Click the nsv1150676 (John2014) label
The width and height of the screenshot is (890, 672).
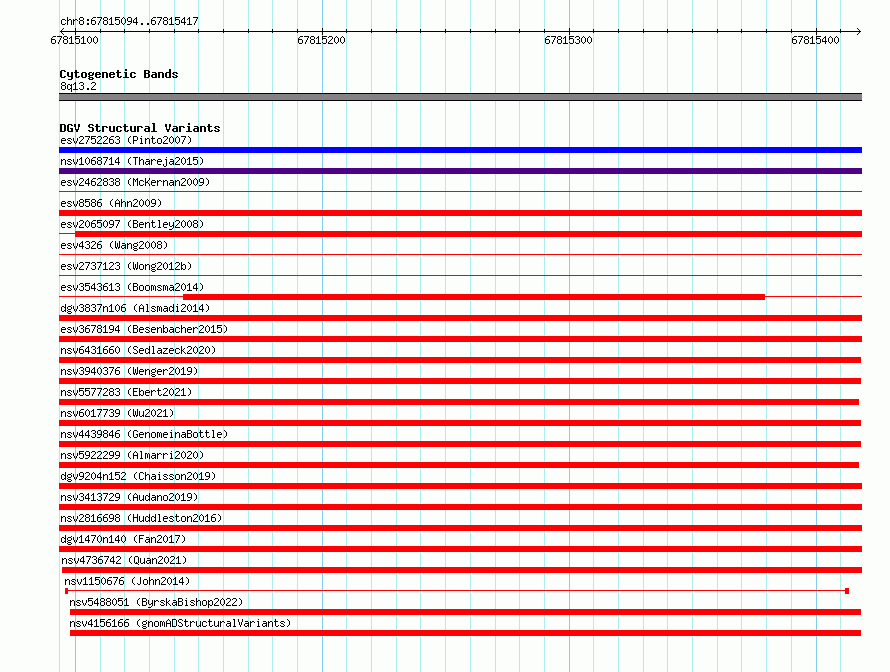(127, 581)
